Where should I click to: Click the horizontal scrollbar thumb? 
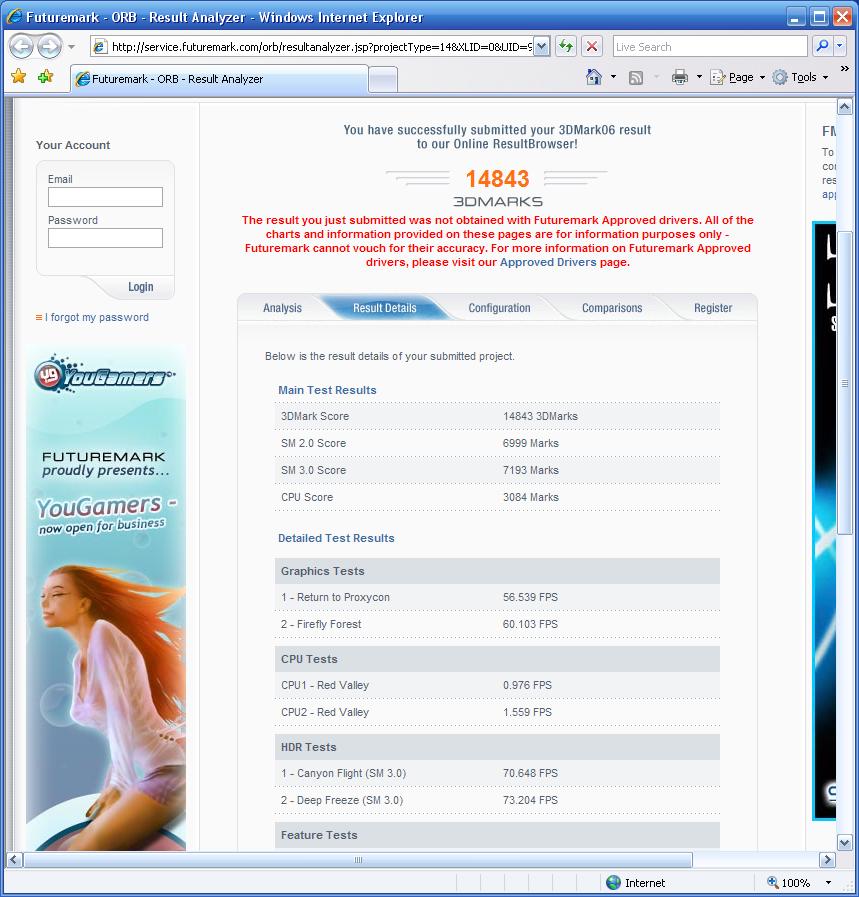point(358,860)
